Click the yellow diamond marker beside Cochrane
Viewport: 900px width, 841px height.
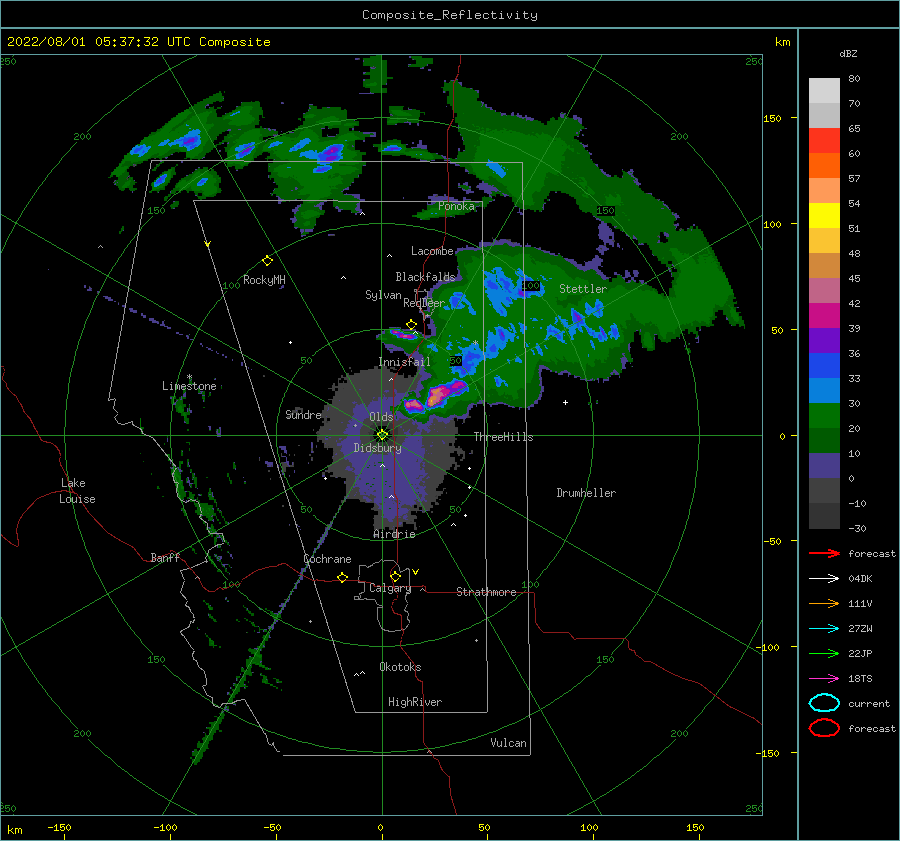tap(342, 577)
